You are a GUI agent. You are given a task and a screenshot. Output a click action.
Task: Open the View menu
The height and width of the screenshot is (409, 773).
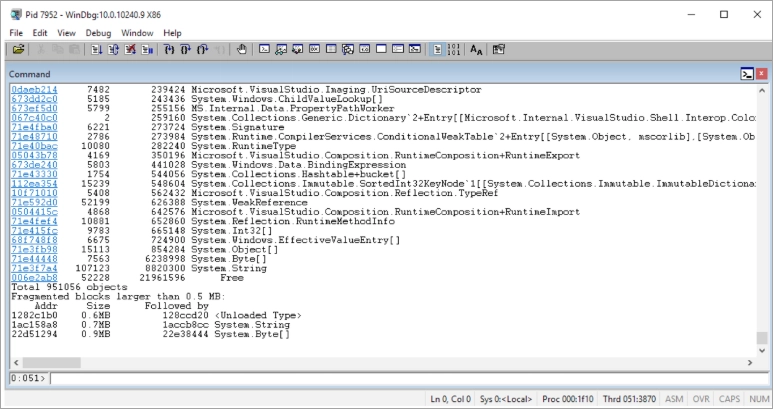(x=67, y=33)
